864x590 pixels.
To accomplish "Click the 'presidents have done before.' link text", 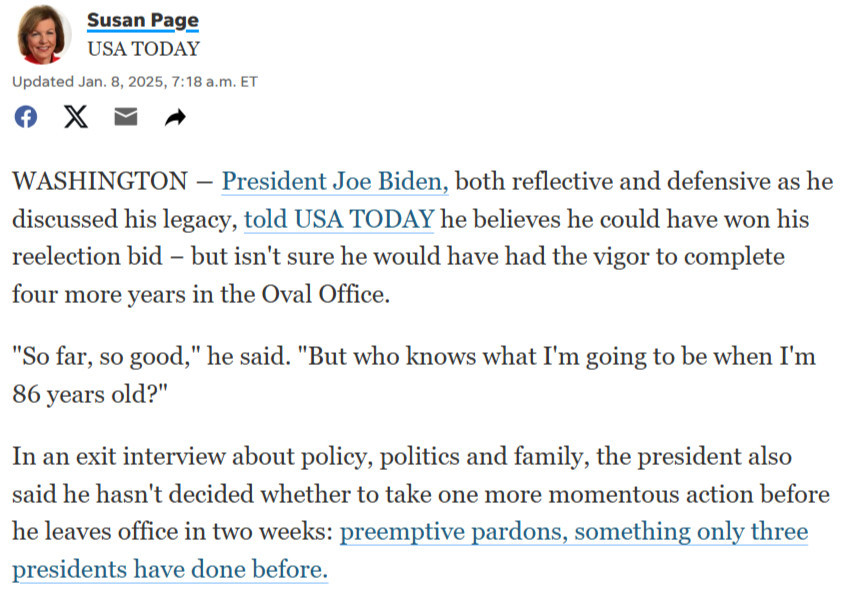I will 170,569.
